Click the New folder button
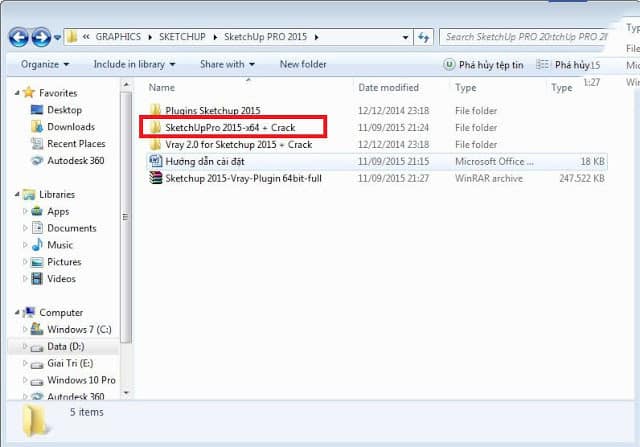 point(303,64)
